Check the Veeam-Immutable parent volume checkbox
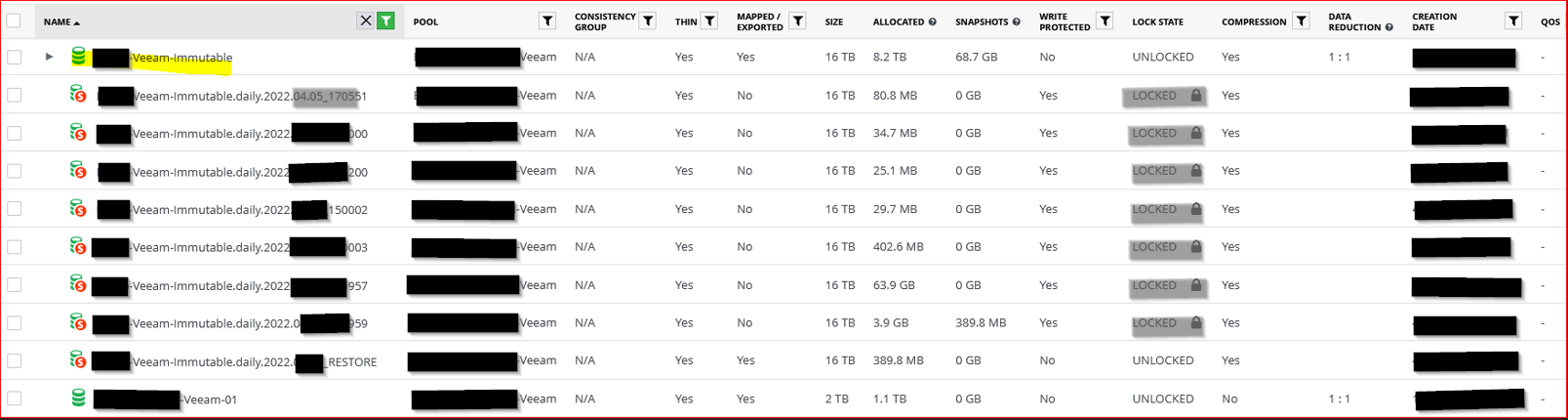The width and height of the screenshot is (1568, 420). click(14, 57)
